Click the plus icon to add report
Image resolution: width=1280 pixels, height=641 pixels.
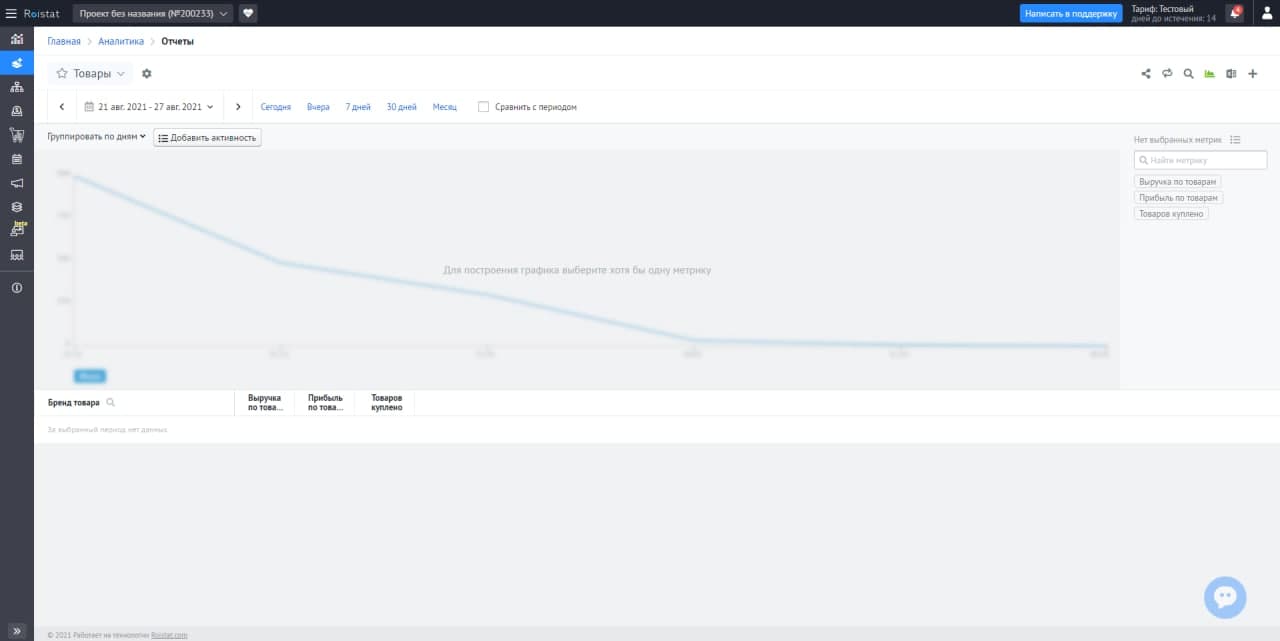click(x=1253, y=73)
